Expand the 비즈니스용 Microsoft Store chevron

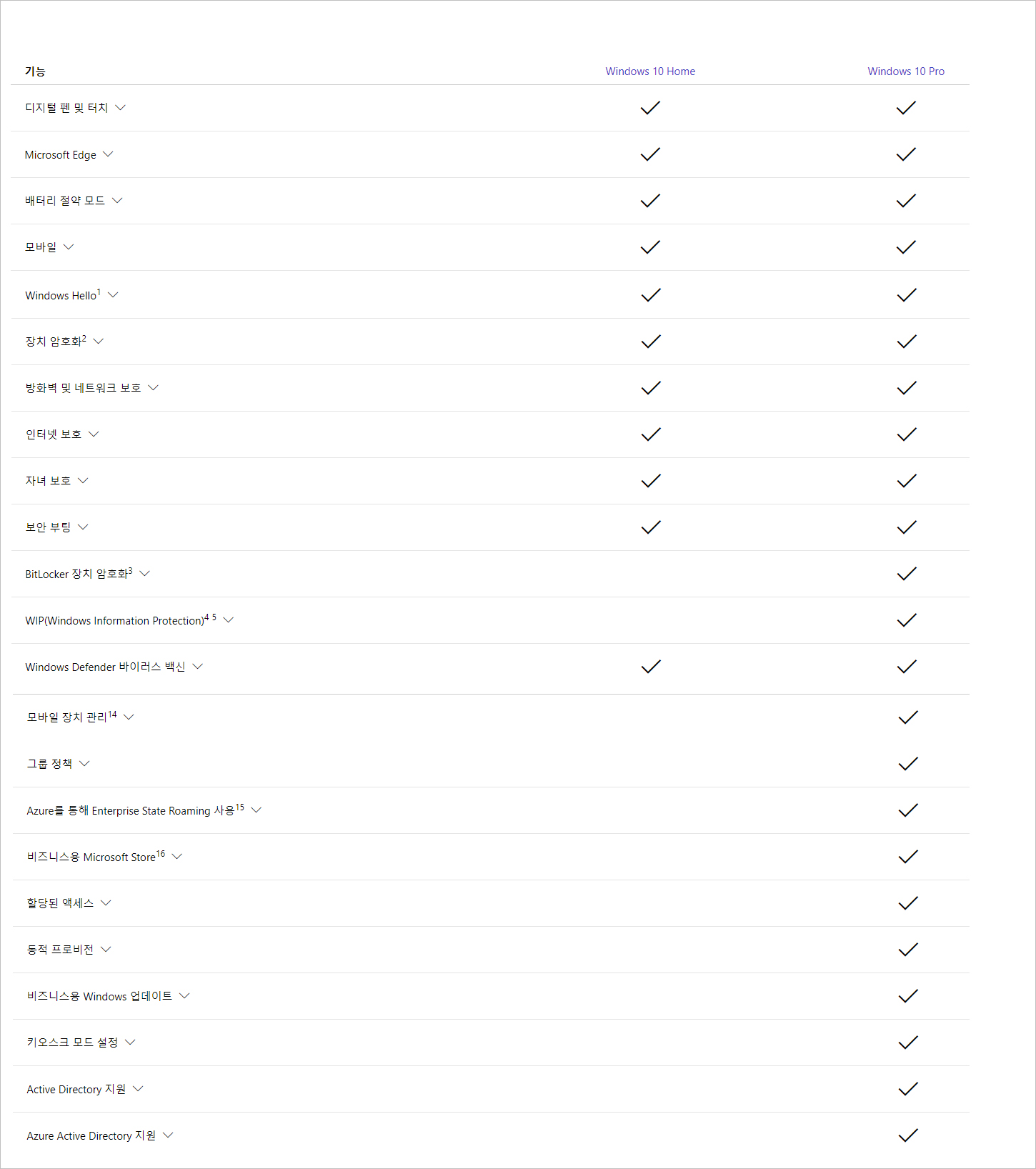pyautogui.click(x=177, y=857)
